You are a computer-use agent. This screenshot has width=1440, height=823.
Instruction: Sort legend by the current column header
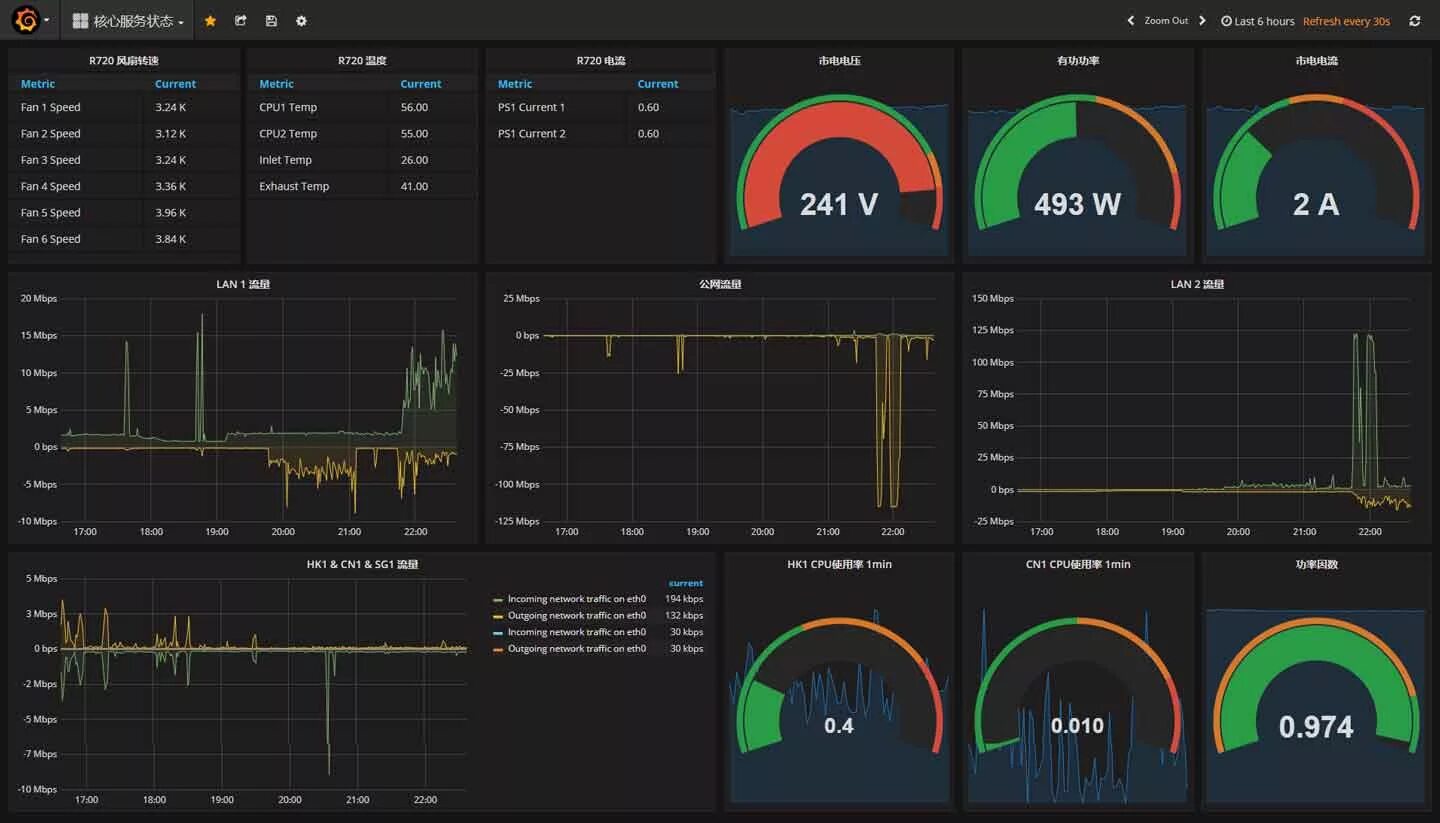(686, 583)
